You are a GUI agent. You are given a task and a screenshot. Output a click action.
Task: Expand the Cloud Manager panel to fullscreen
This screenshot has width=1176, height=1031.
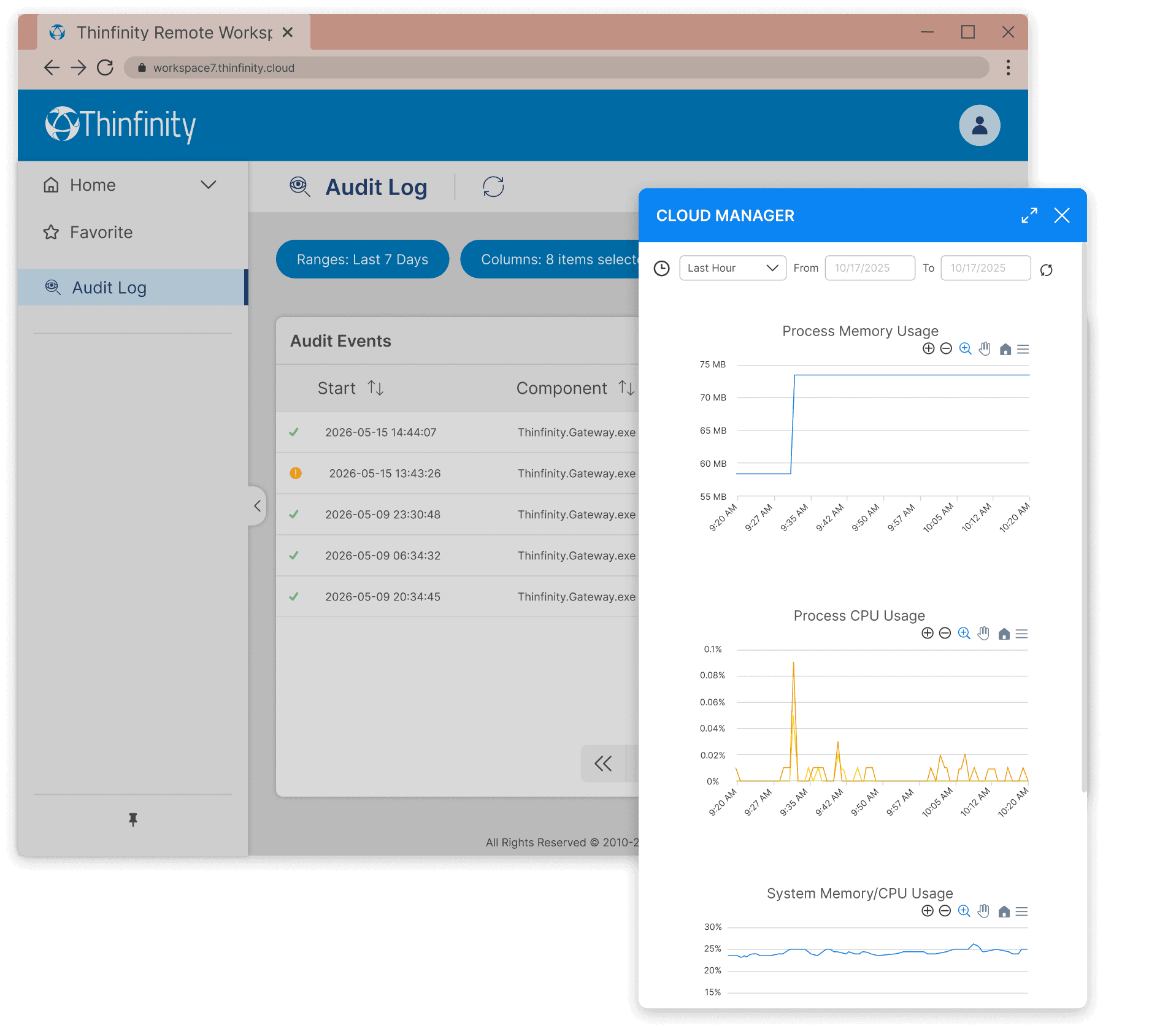1029,215
